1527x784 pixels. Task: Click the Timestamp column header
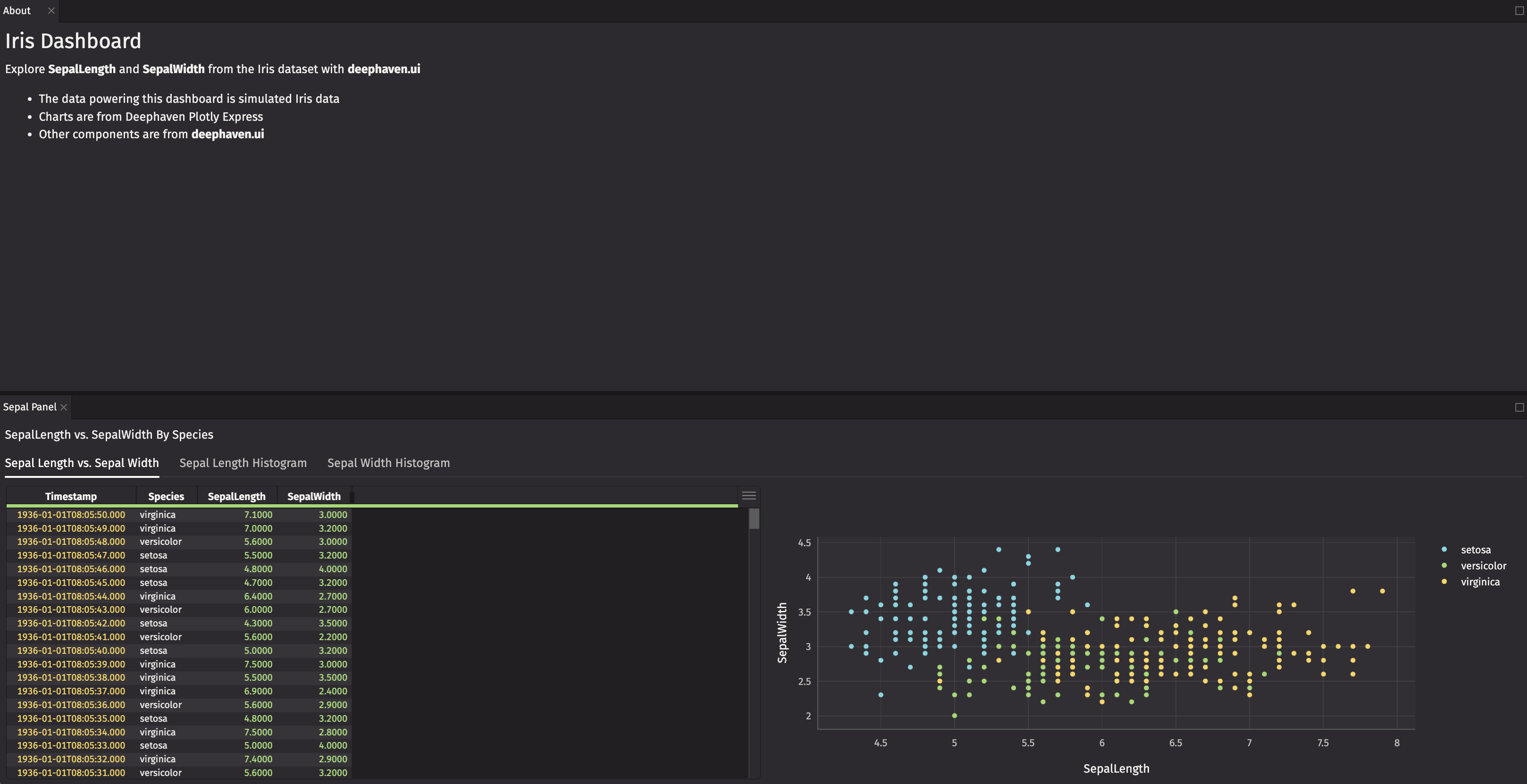click(72, 496)
